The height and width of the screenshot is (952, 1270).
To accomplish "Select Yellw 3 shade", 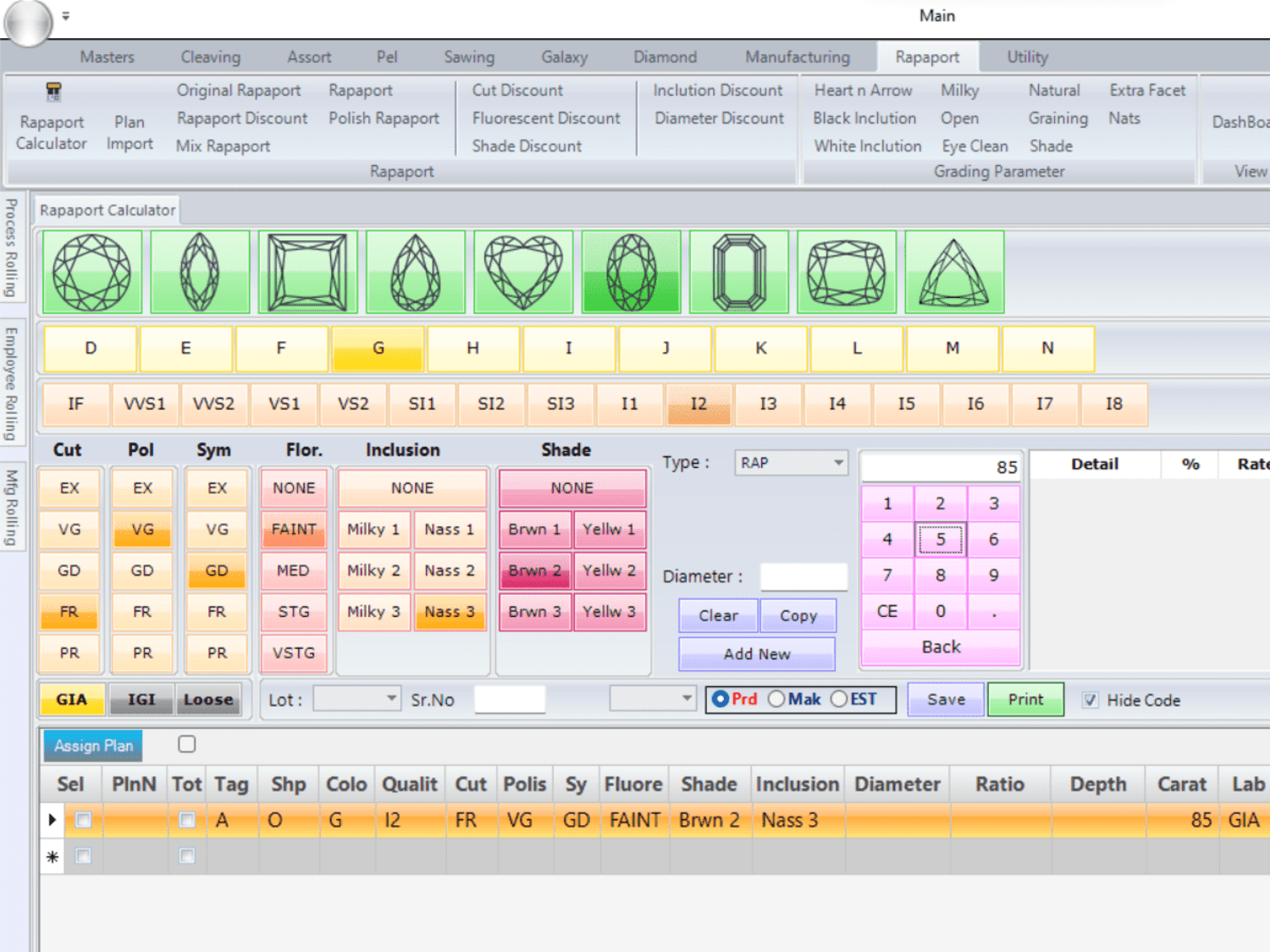I will pos(609,612).
